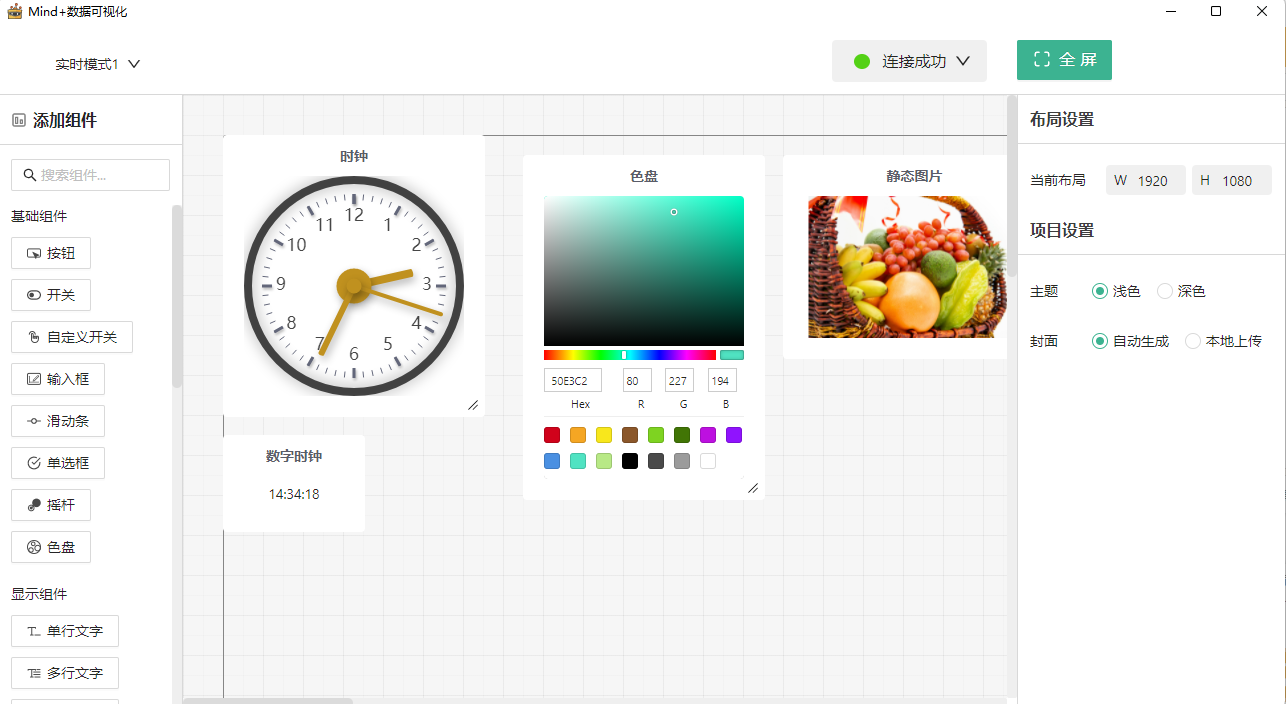This screenshot has height=704, width=1286.
Task: Open the 实时模式1 mode dropdown
Action: pyautogui.click(x=98, y=64)
